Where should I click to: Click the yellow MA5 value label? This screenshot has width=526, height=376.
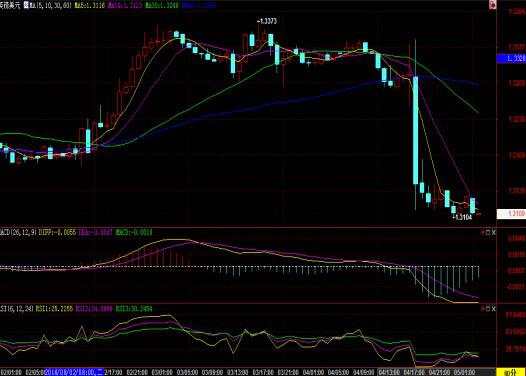coord(90,5)
